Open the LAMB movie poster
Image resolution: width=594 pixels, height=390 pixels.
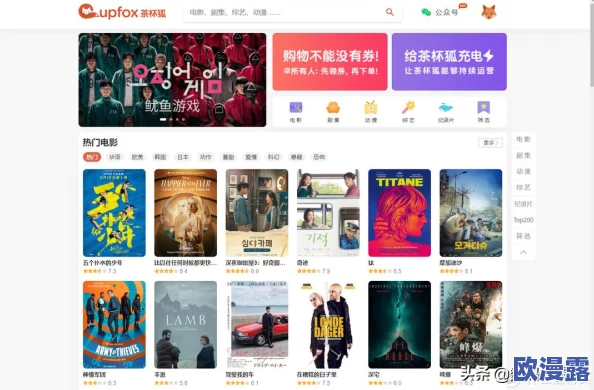click(x=186, y=324)
